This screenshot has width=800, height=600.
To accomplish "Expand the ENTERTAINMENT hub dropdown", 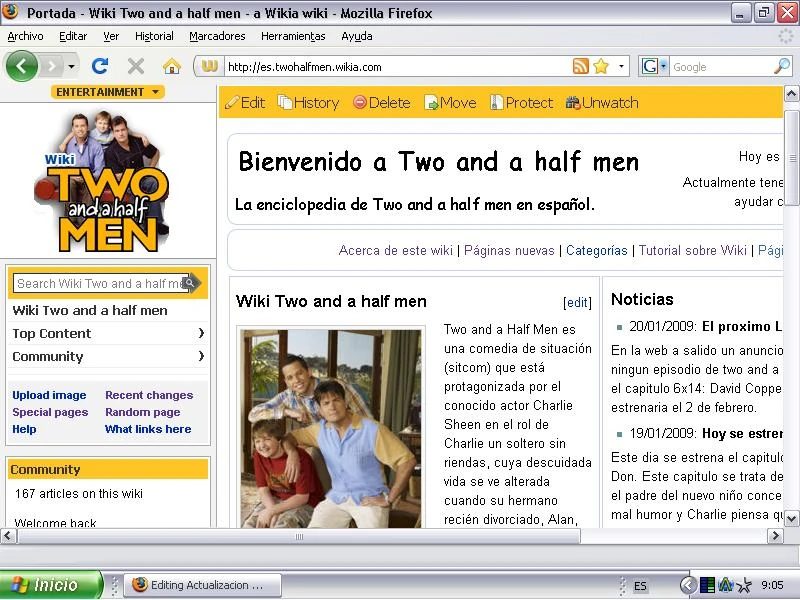I will [x=108, y=92].
